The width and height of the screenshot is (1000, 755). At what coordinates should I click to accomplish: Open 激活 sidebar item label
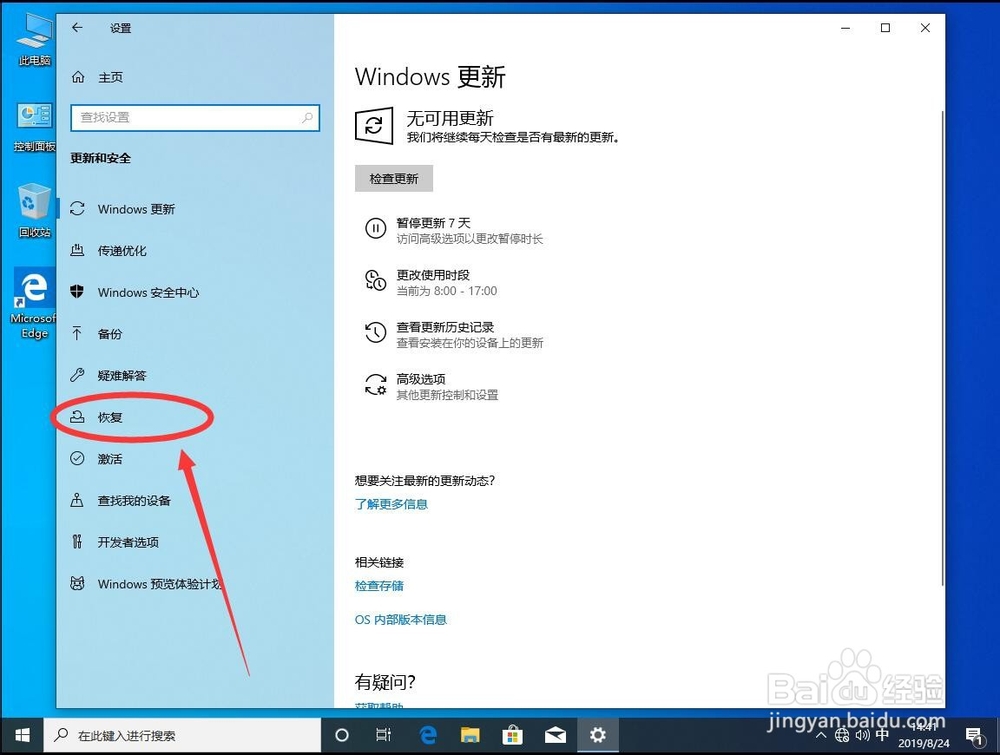pyautogui.click(x=110, y=459)
